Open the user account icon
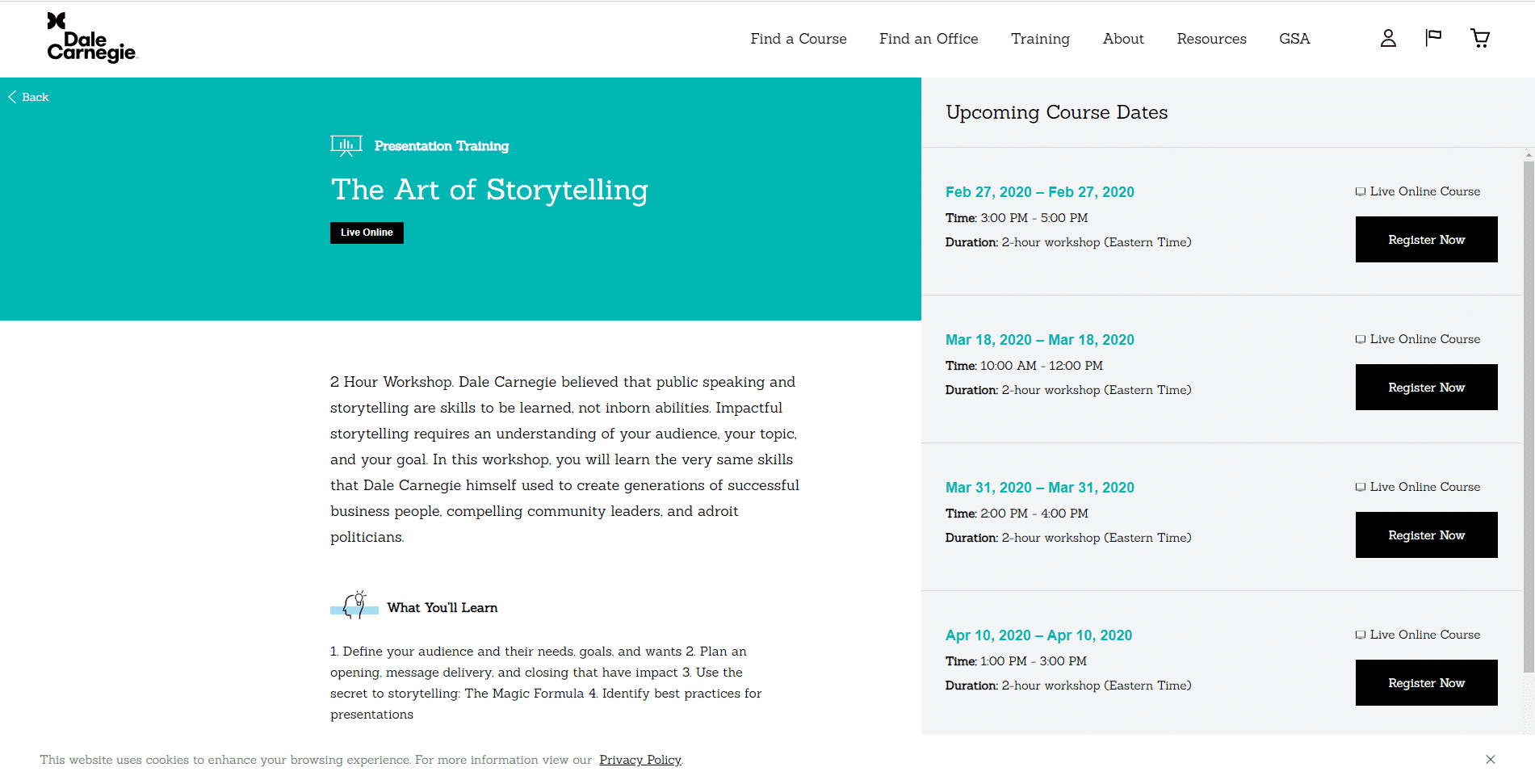The height and width of the screenshot is (784, 1535). [x=1388, y=38]
